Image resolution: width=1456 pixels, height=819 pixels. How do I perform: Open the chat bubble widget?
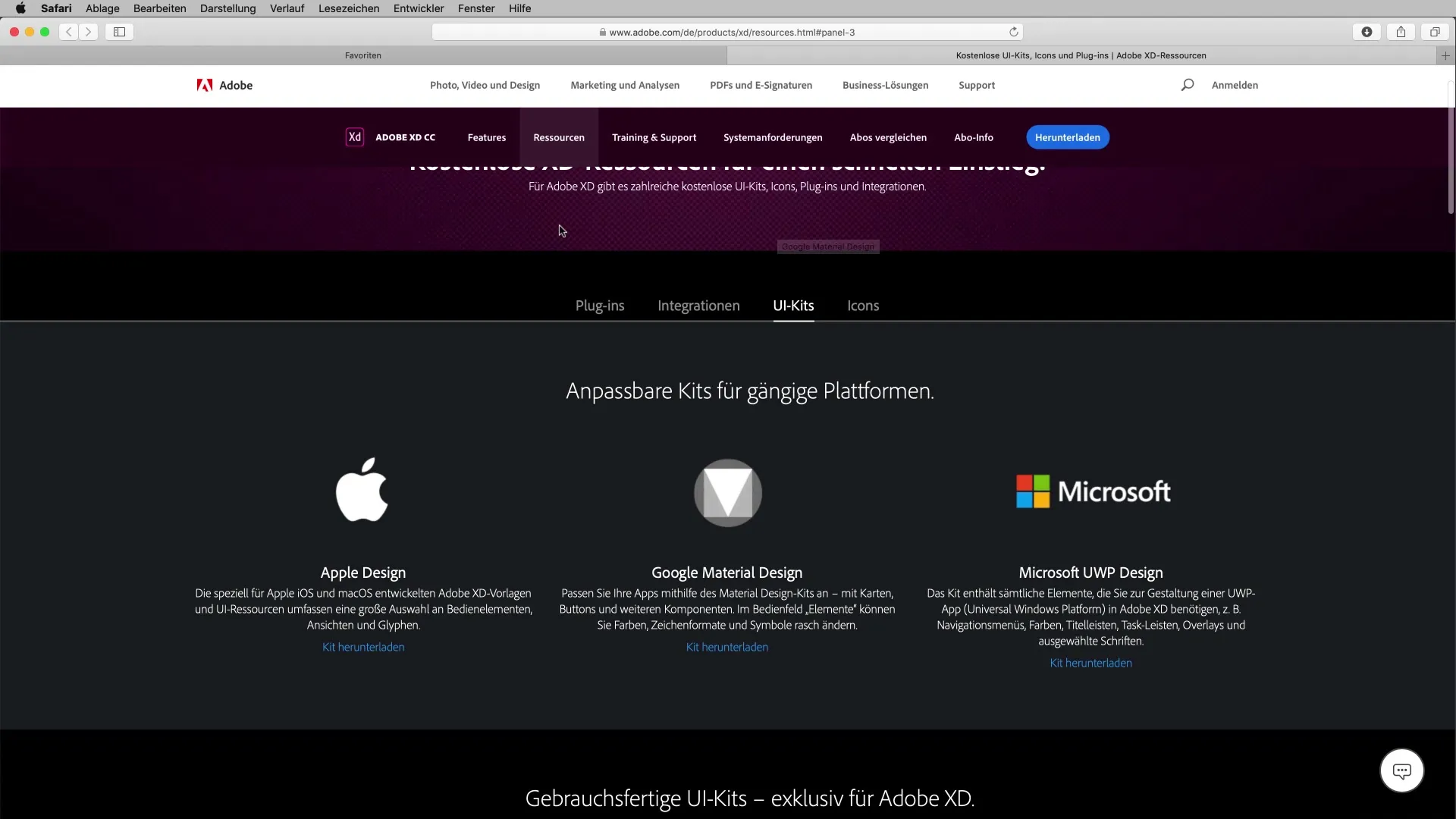[1401, 770]
